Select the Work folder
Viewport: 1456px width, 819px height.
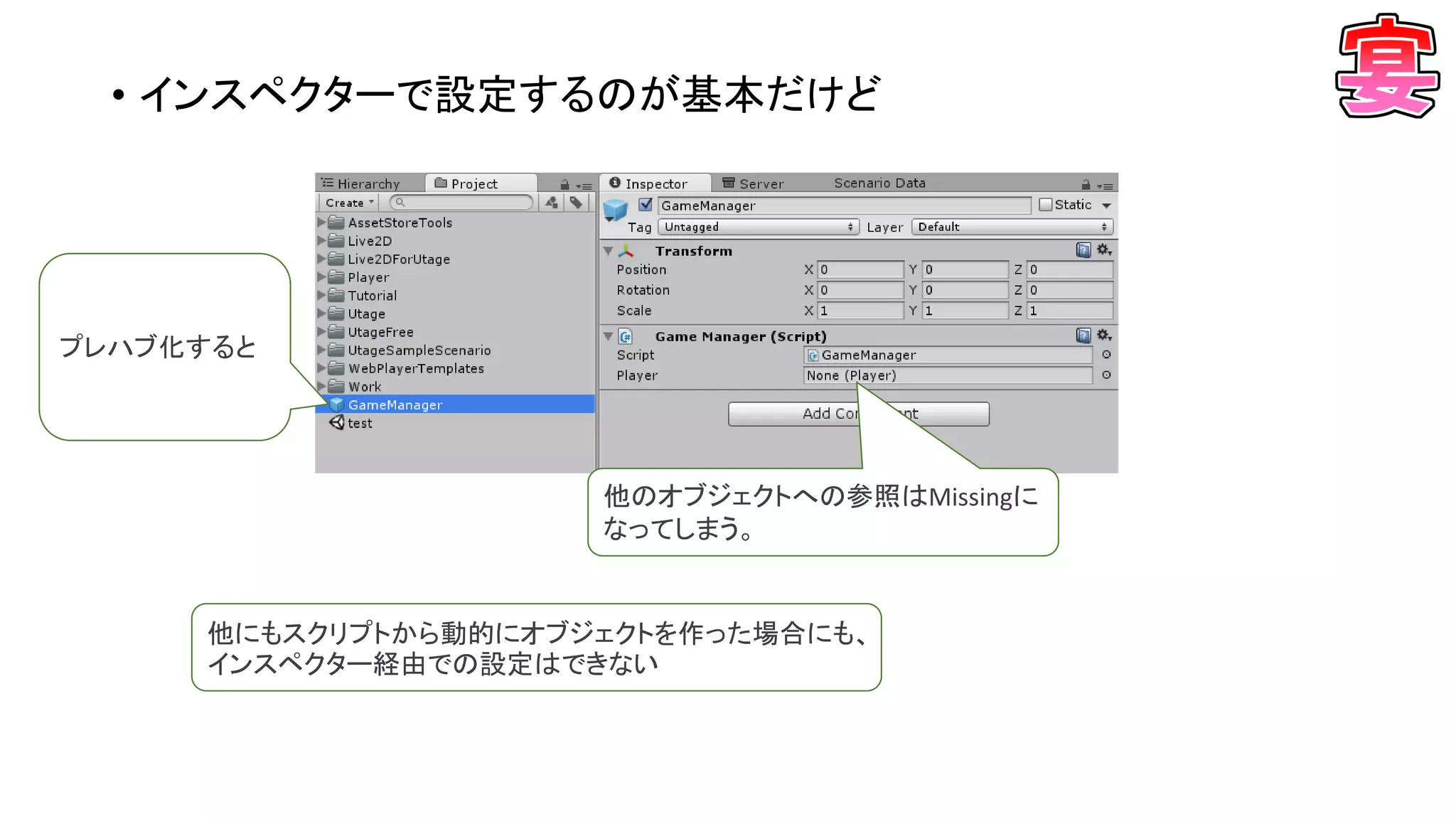pyautogui.click(x=455, y=387)
